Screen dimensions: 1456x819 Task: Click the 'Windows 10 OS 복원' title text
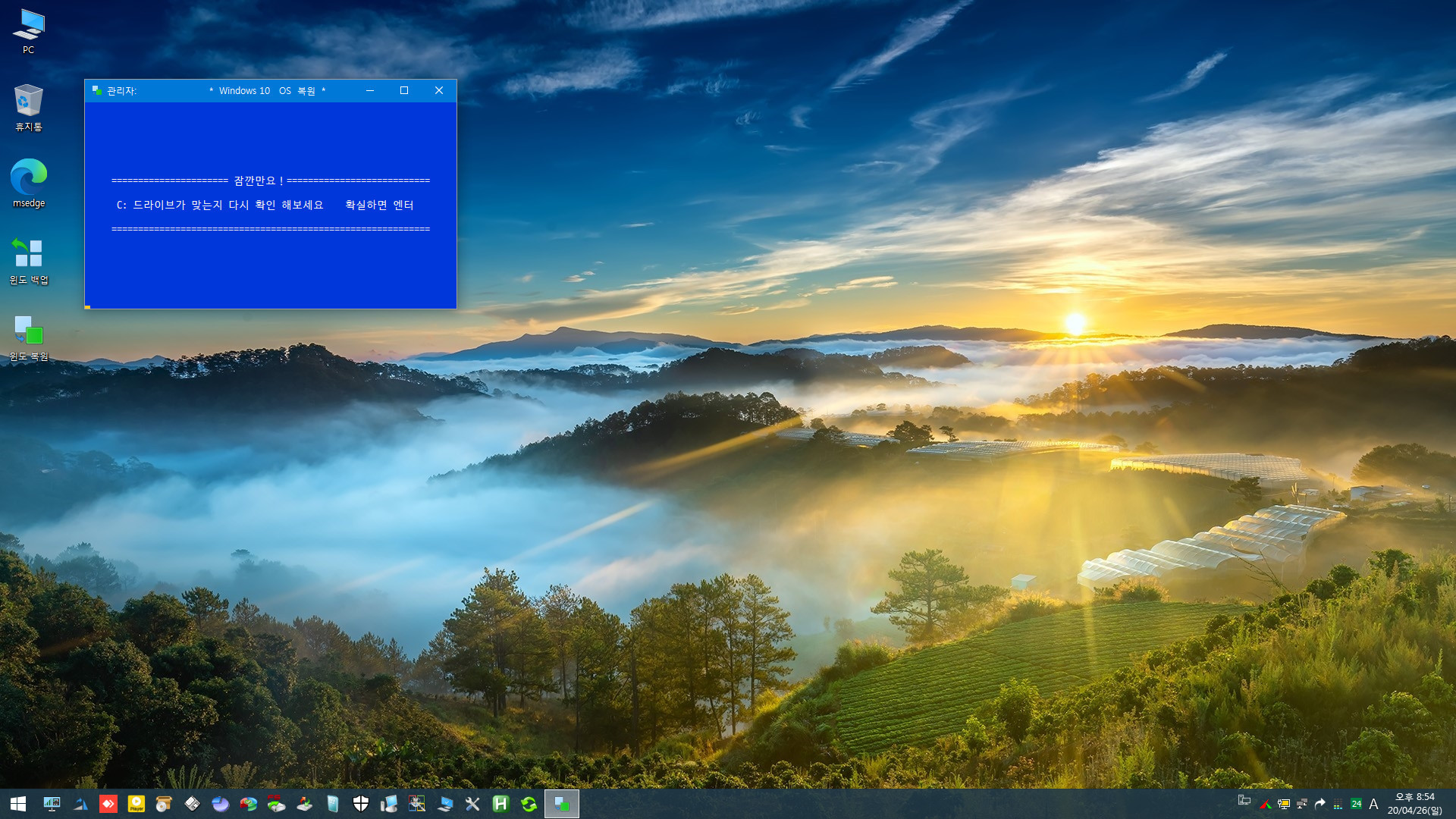point(267,91)
